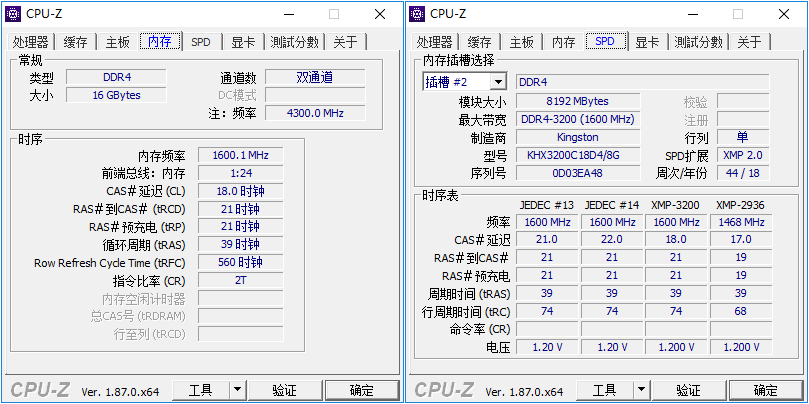This screenshot has height=404, width=809.
Task: Switch to 内存 tab in right window
Action: [564, 42]
